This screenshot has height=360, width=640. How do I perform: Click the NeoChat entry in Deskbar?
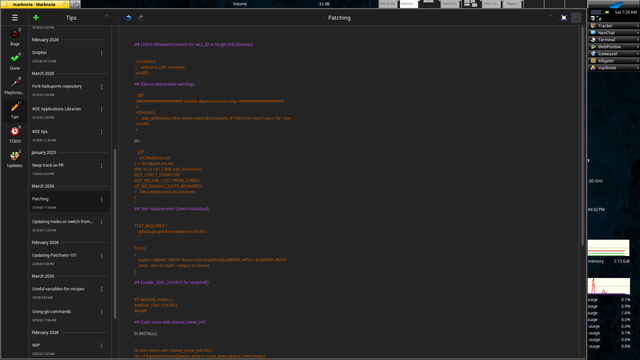point(613,33)
